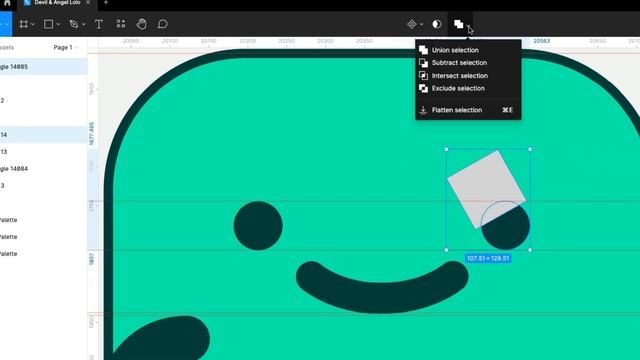640x360 pixels.
Task: Choose Subtract selection
Action: [x=468, y=63]
